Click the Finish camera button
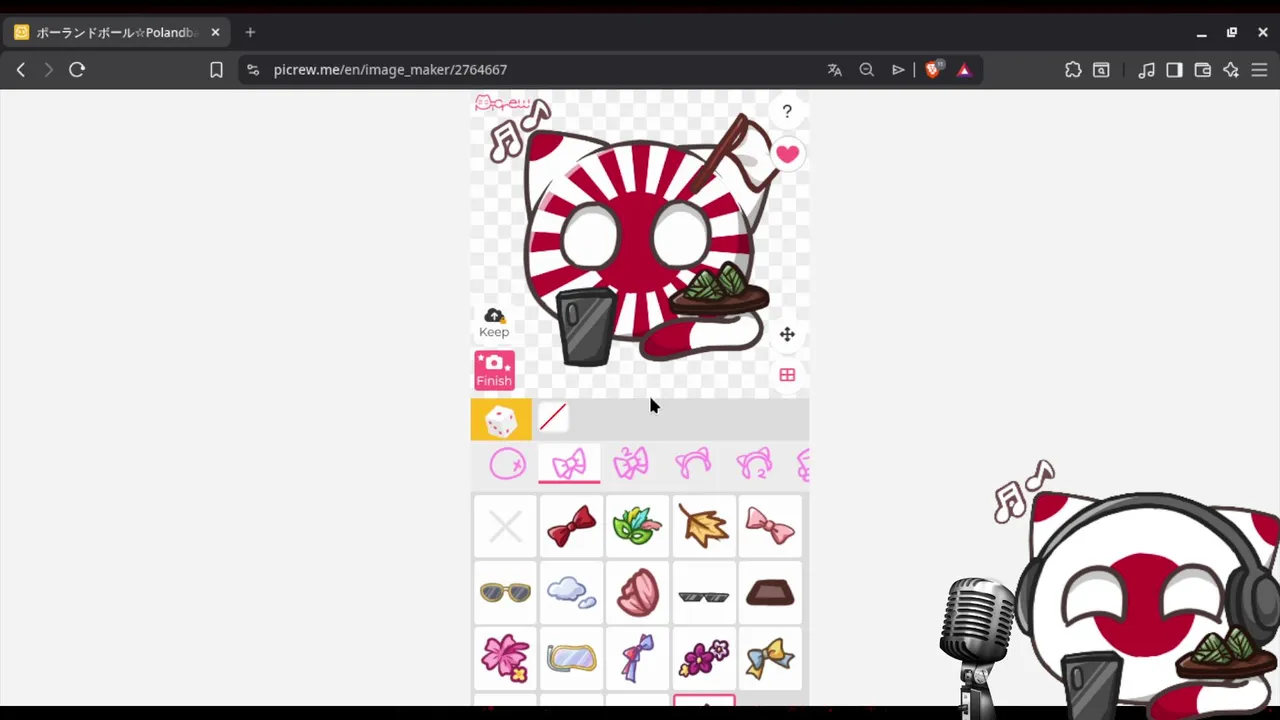Image resolution: width=1280 pixels, height=720 pixels. [494, 370]
